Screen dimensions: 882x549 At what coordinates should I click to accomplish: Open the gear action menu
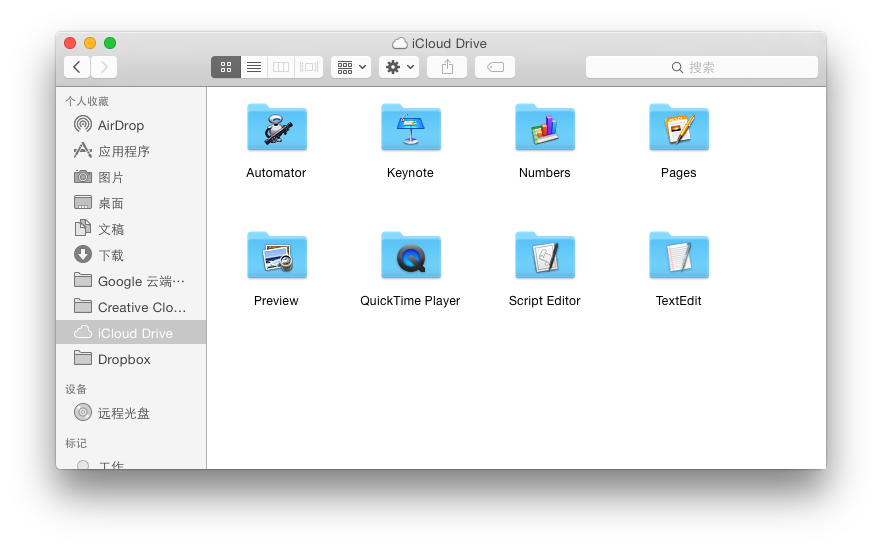(x=399, y=67)
